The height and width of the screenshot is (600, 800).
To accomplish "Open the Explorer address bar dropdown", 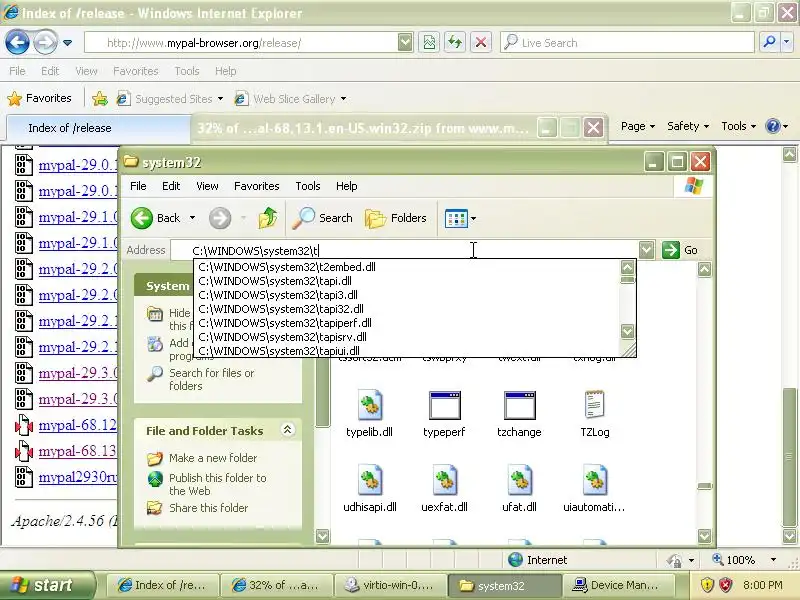I will [x=646, y=250].
